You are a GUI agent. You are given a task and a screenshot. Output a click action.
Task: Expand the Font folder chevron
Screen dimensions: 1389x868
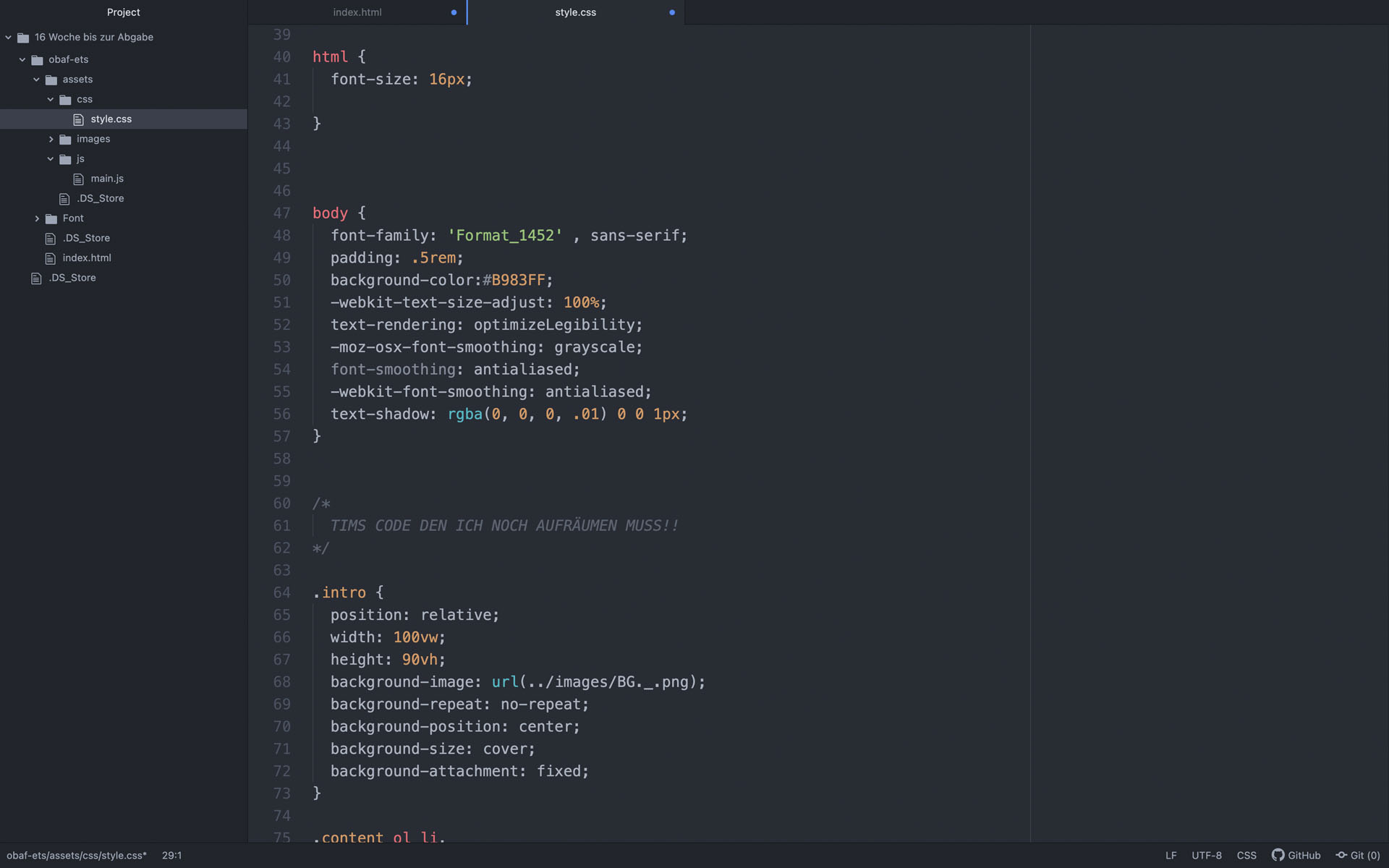coord(37,218)
